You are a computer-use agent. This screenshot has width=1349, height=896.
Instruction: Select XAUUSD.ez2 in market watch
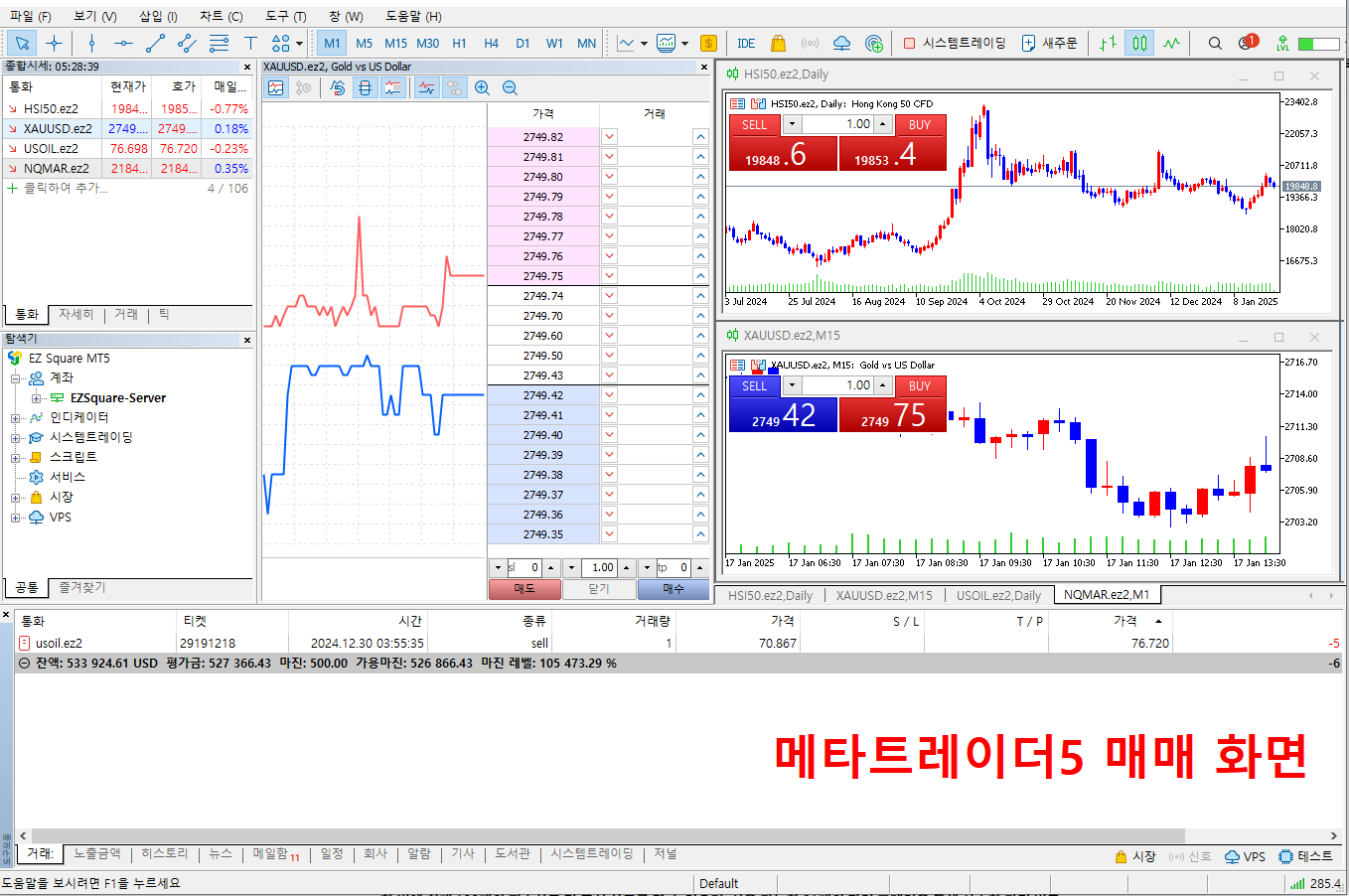(127, 128)
